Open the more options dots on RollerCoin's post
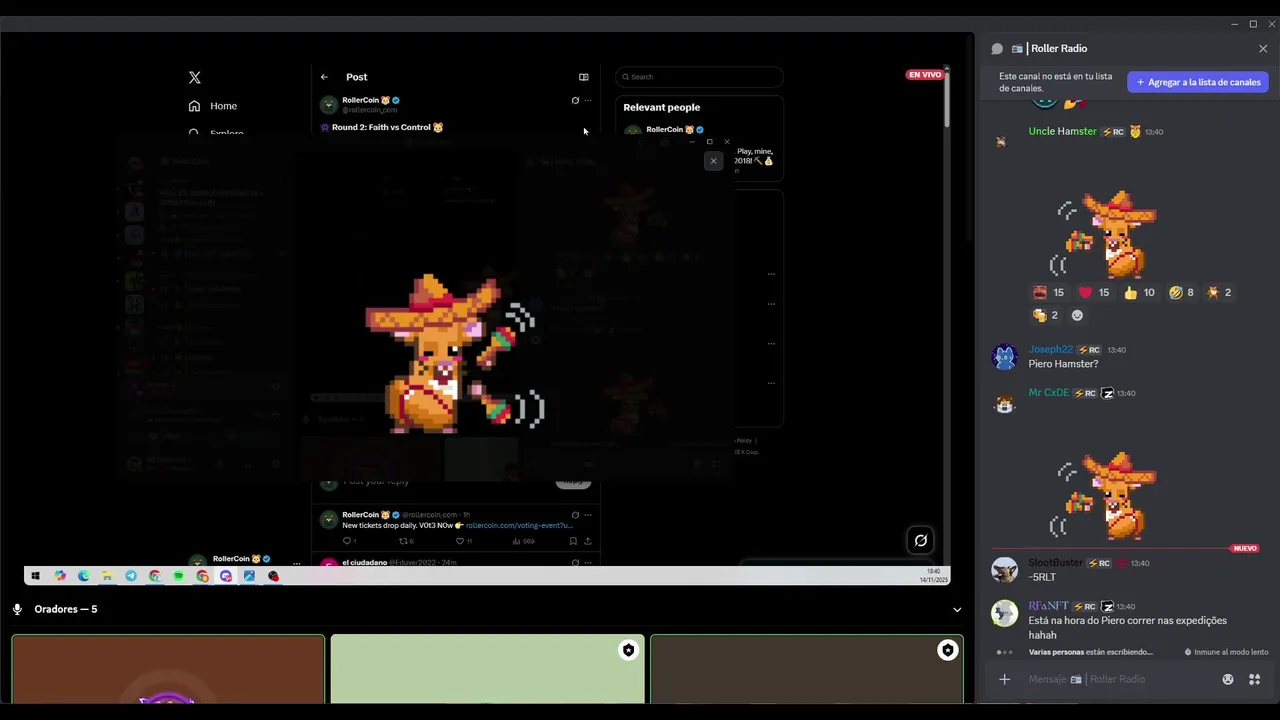Screen dimensions: 1280x720 pyautogui.click(x=588, y=100)
